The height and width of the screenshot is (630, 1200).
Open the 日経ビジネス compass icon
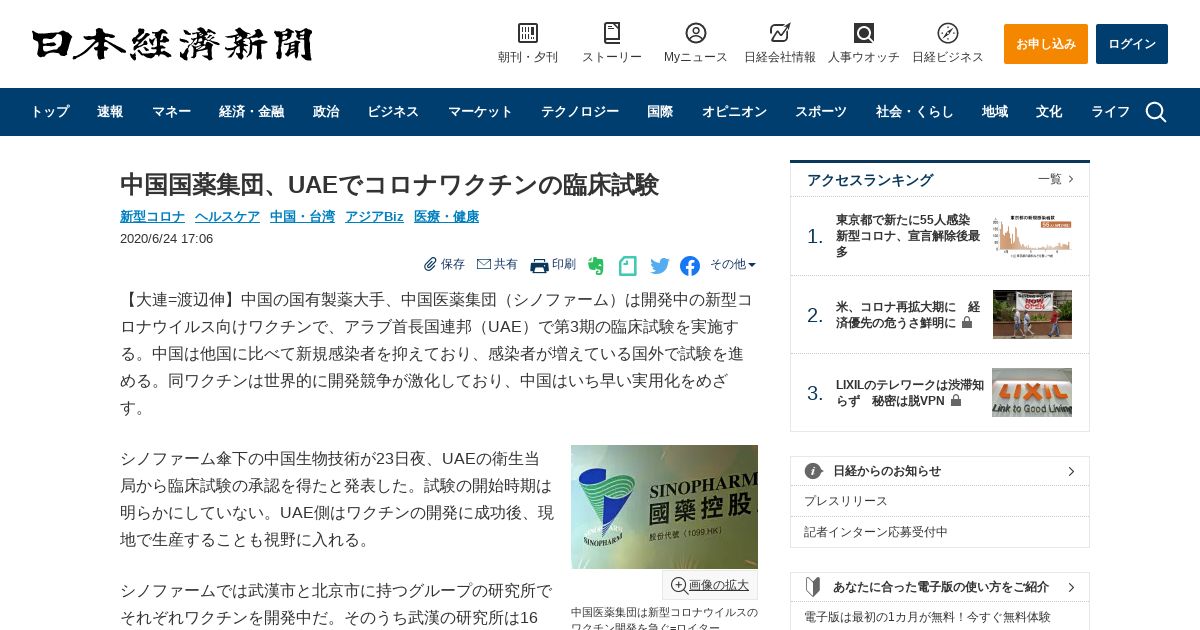tap(948, 33)
